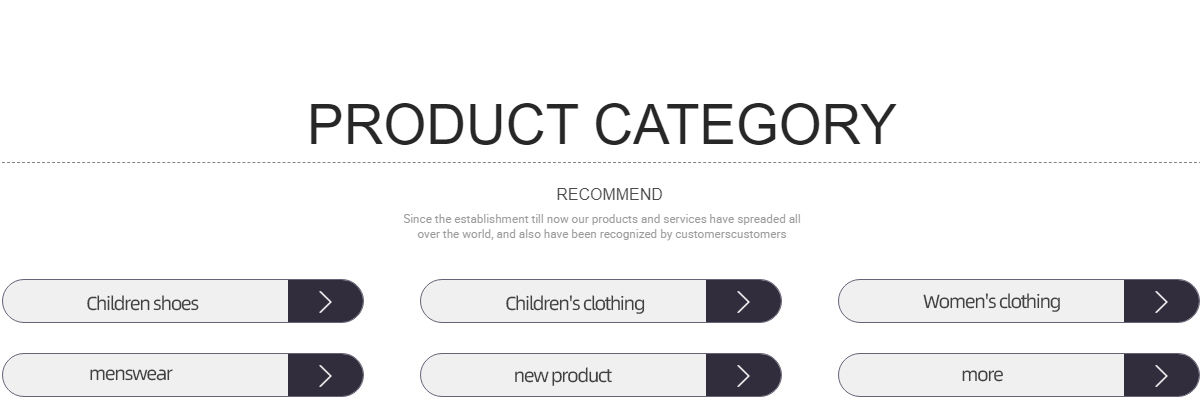The height and width of the screenshot is (416, 1200).
Task: Show more categories via the more label
Action: pos(982,375)
